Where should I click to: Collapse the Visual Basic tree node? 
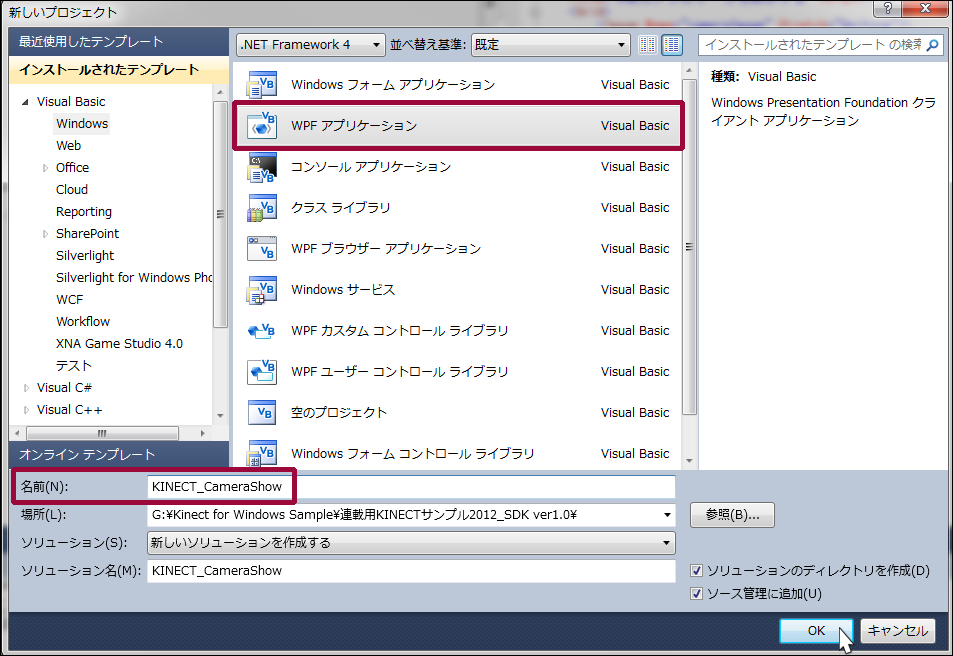(25, 102)
